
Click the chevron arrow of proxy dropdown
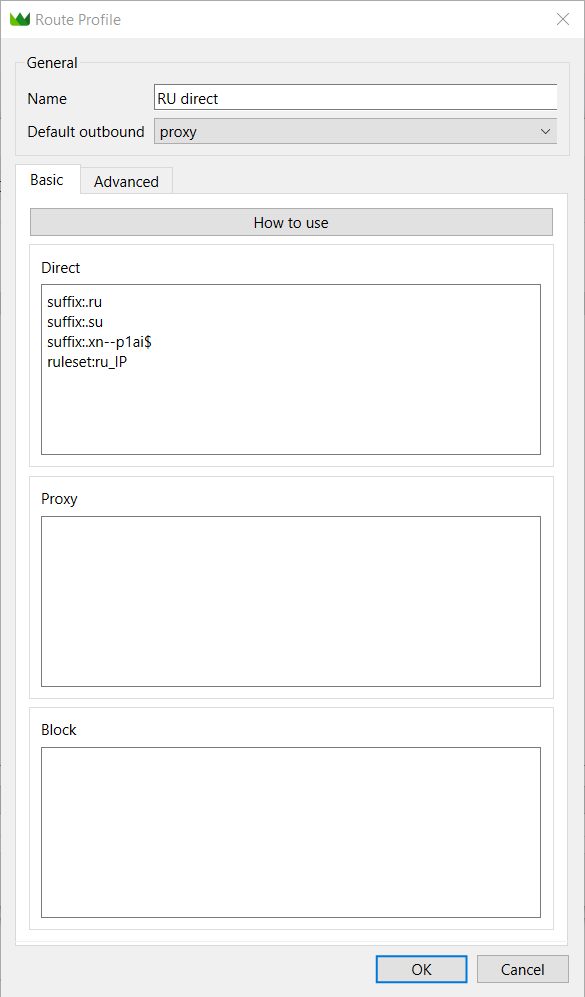545,132
